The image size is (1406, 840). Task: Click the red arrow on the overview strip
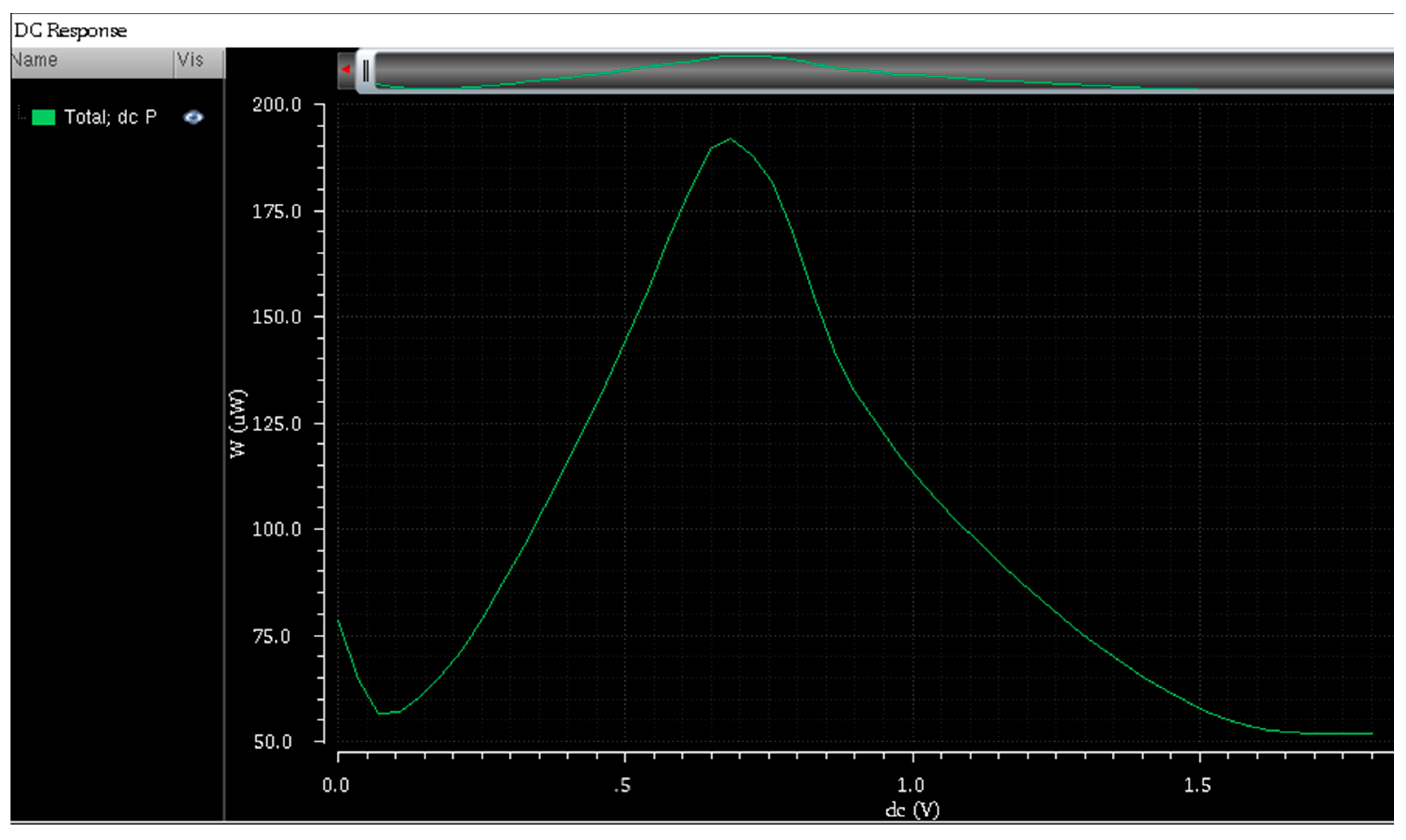(346, 70)
